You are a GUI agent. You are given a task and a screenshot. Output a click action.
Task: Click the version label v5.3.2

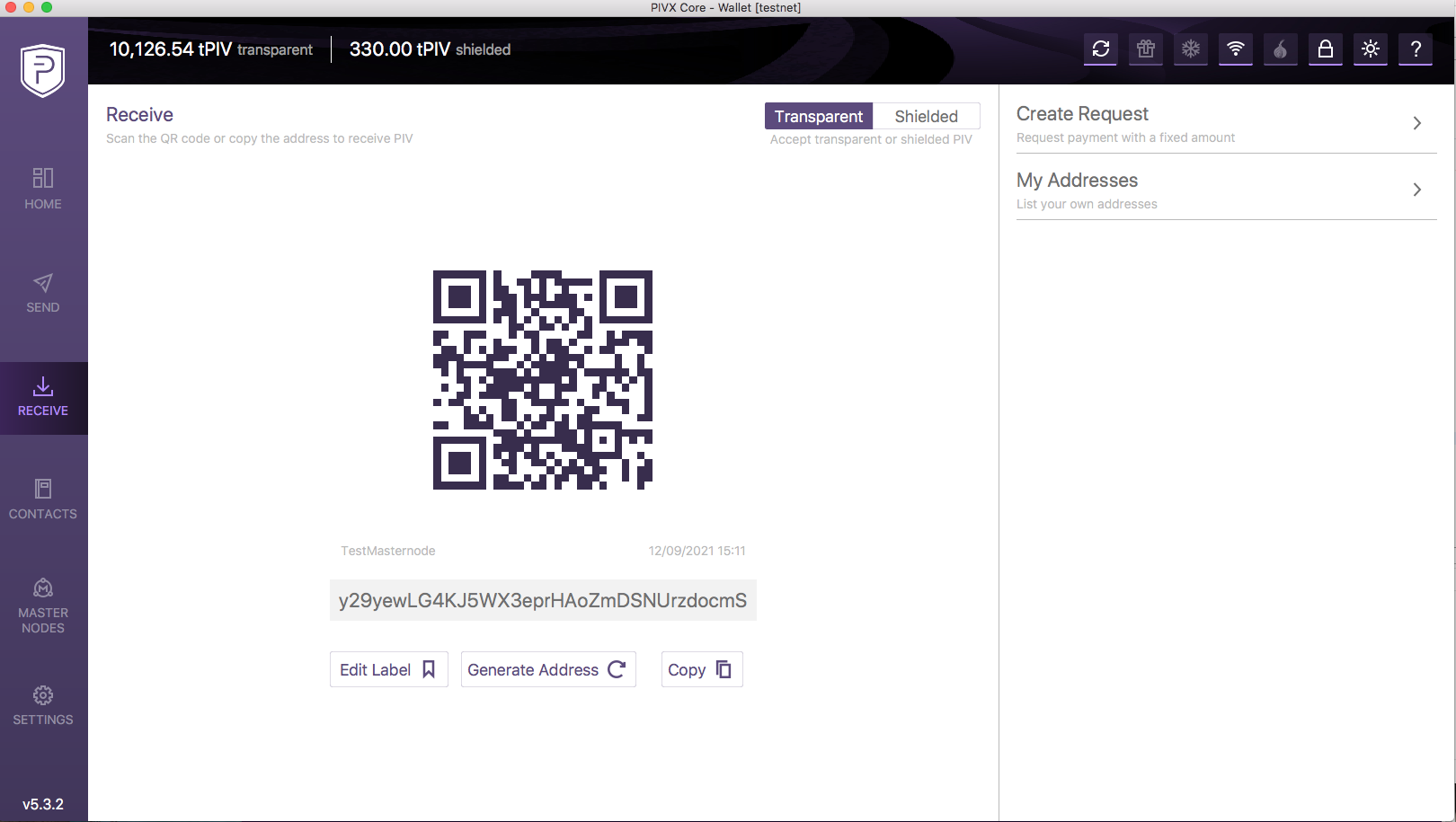point(43,804)
